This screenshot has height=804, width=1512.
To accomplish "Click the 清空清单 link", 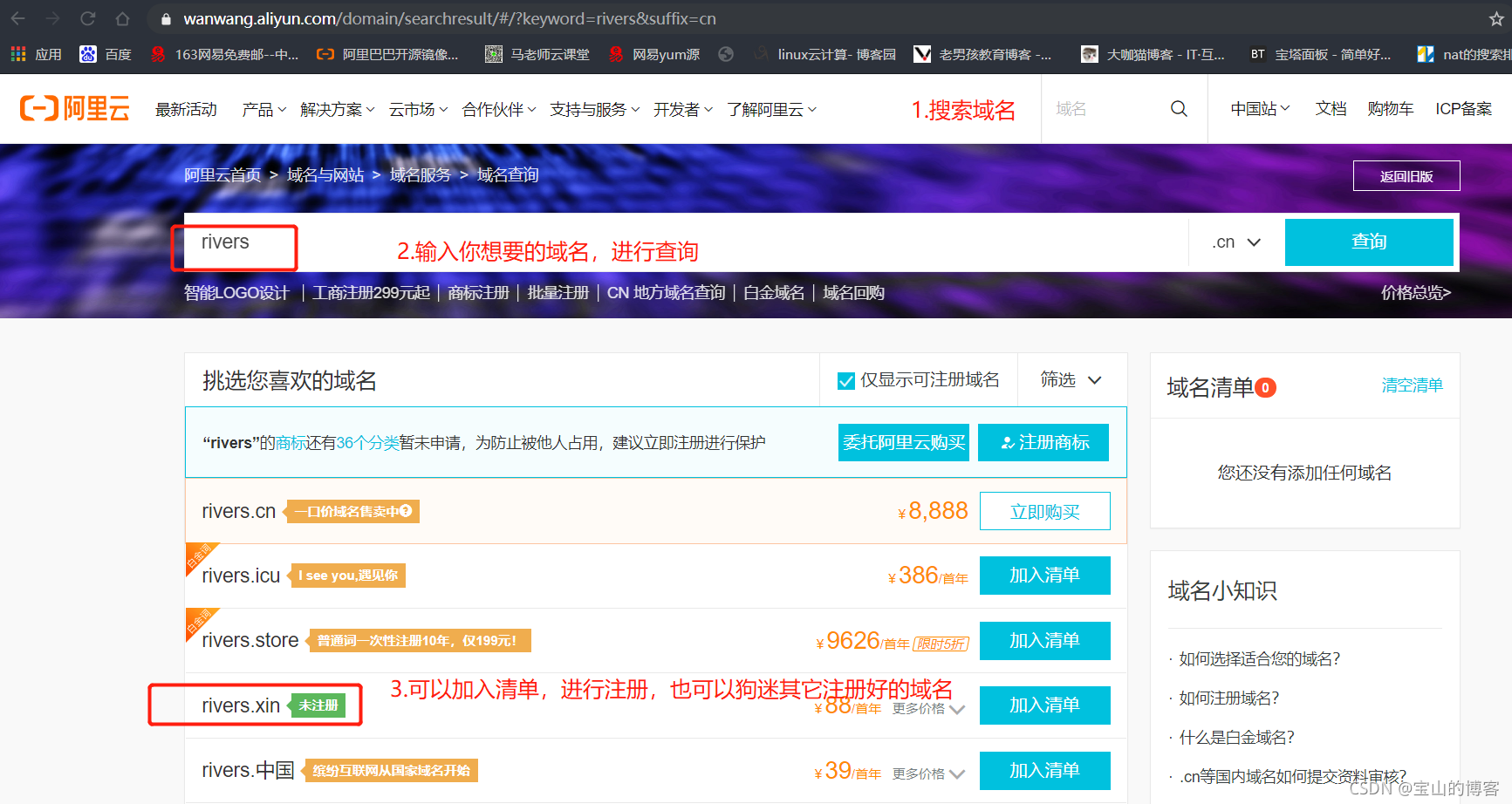I will pyautogui.click(x=1412, y=385).
